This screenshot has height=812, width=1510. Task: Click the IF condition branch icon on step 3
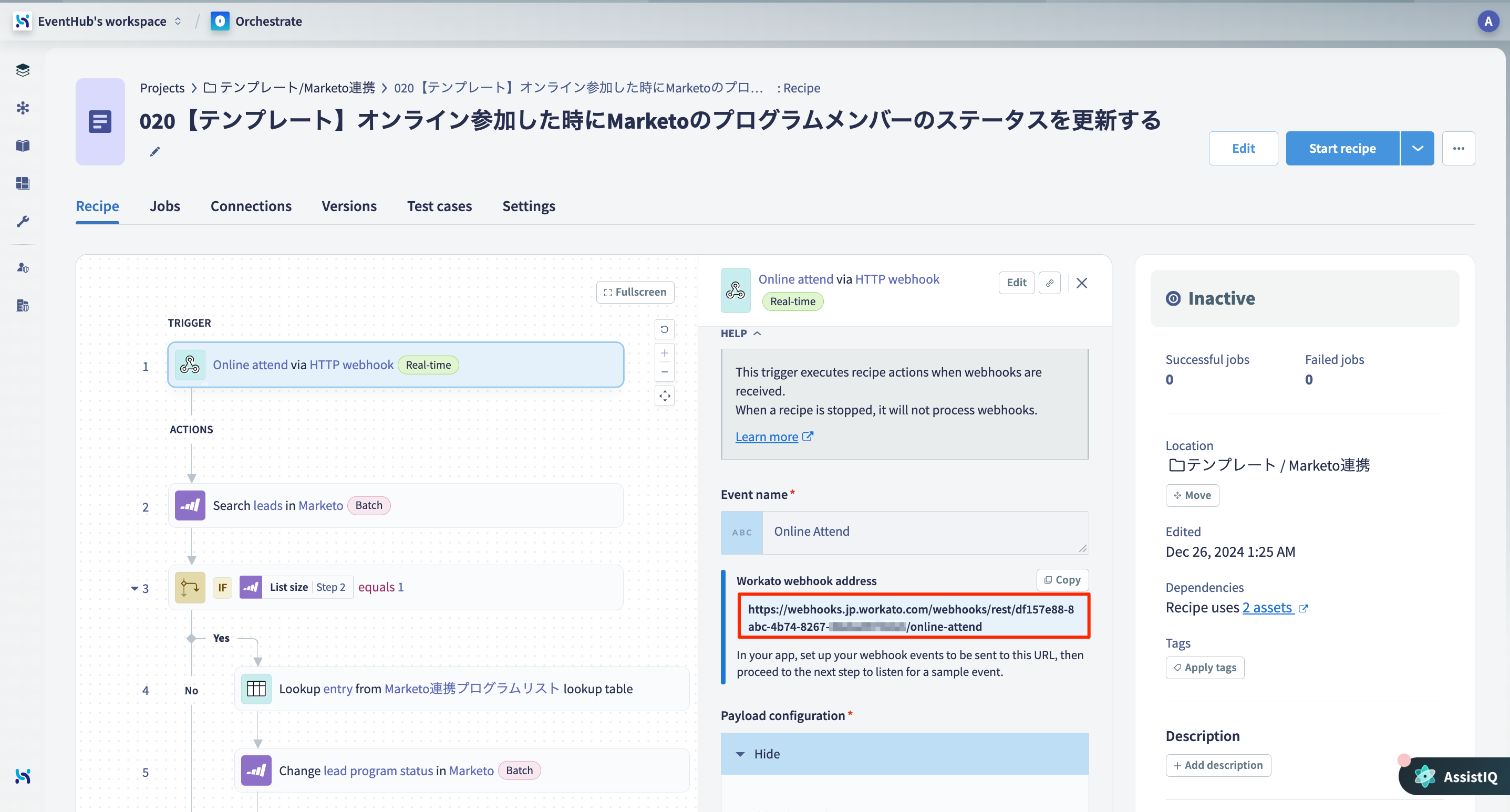click(190, 588)
